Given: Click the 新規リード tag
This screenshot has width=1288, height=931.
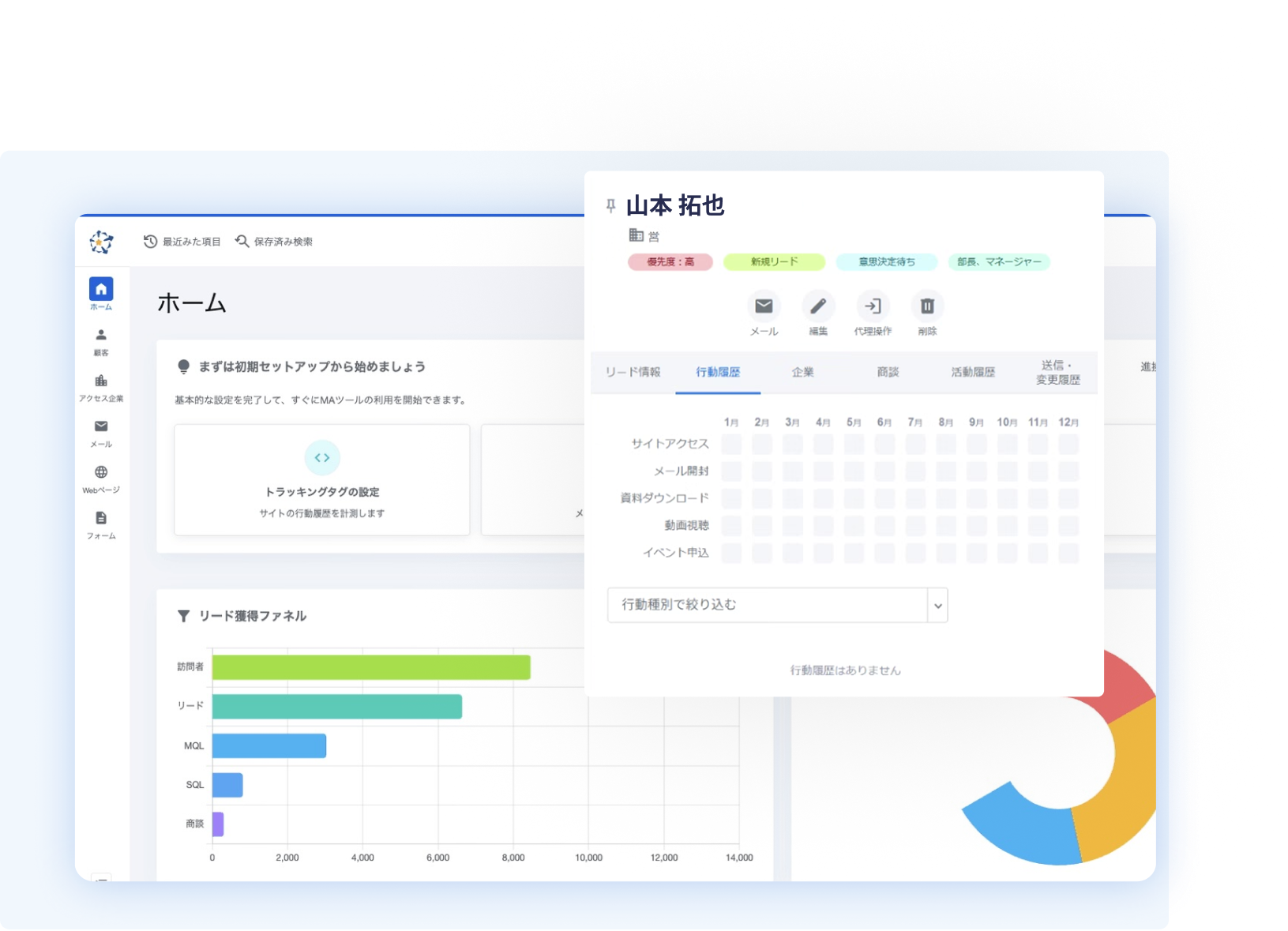Looking at the screenshot, I should [775, 261].
